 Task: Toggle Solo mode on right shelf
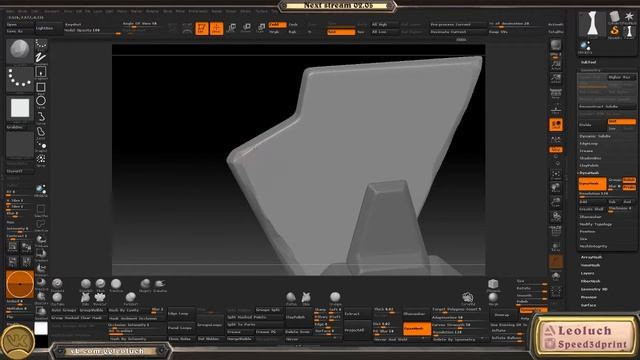[x=556, y=277]
